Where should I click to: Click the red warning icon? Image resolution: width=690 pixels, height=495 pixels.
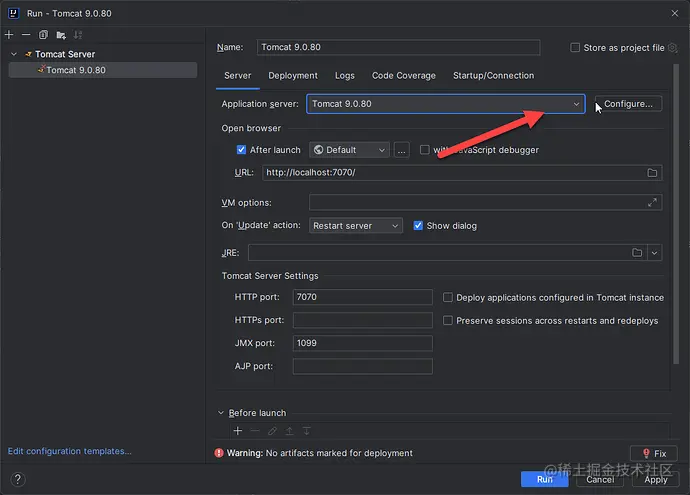tap(219, 453)
